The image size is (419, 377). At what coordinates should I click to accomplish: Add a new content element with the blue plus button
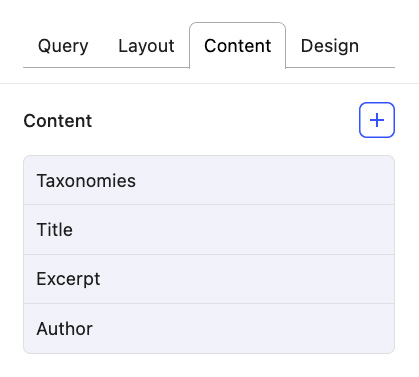point(377,120)
